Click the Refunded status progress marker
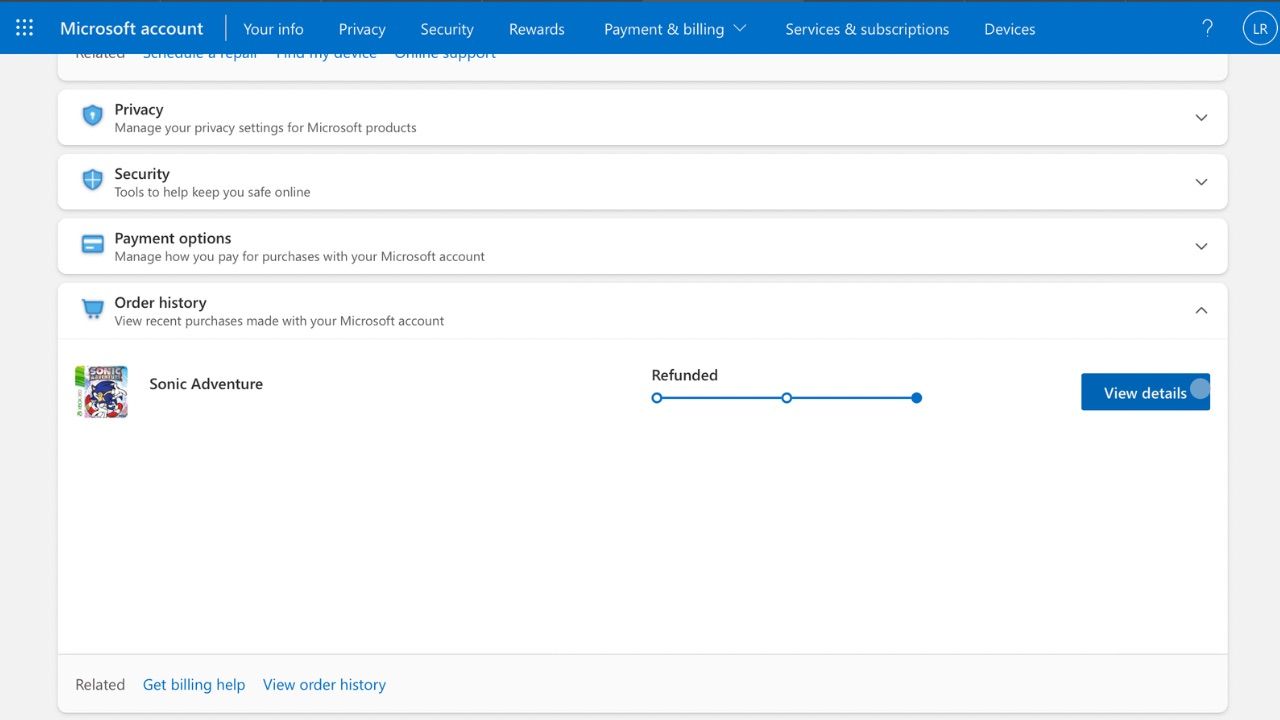The width and height of the screenshot is (1280, 720). coord(916,398)
